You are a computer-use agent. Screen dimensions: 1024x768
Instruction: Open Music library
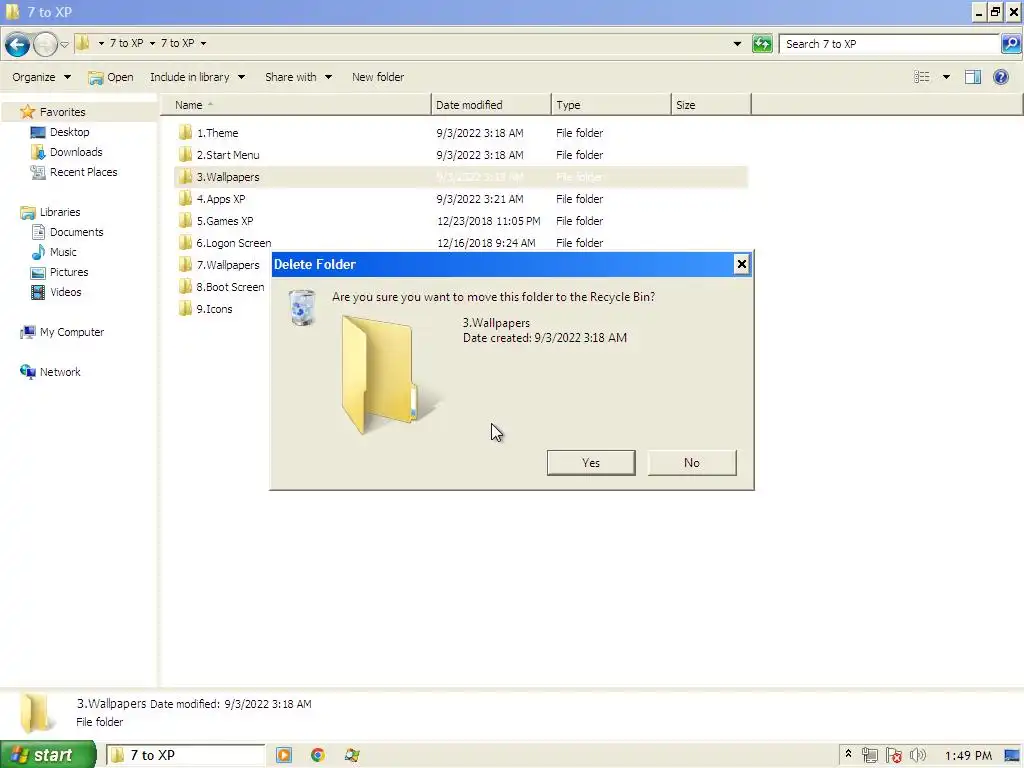tap(63, 252)
